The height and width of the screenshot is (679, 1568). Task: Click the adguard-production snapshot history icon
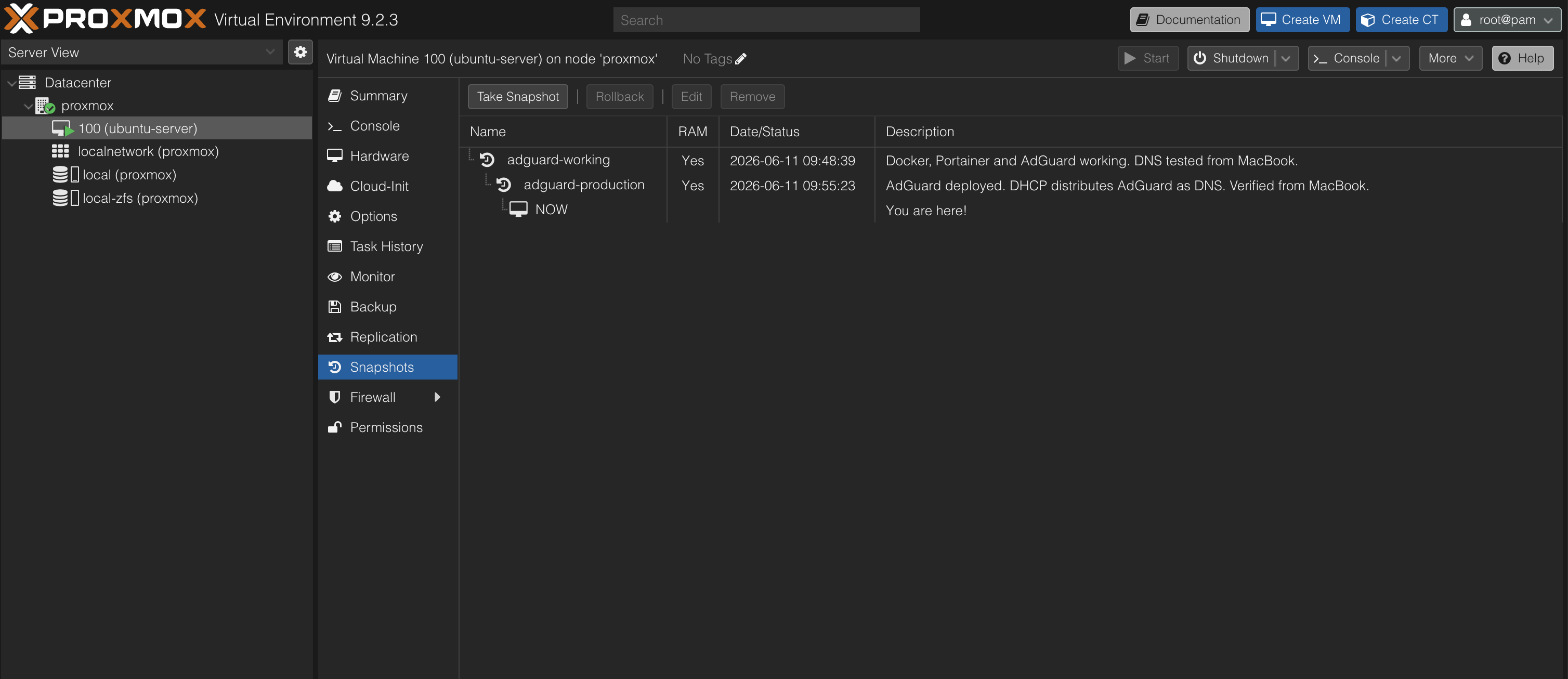click(x=504, y=185)
